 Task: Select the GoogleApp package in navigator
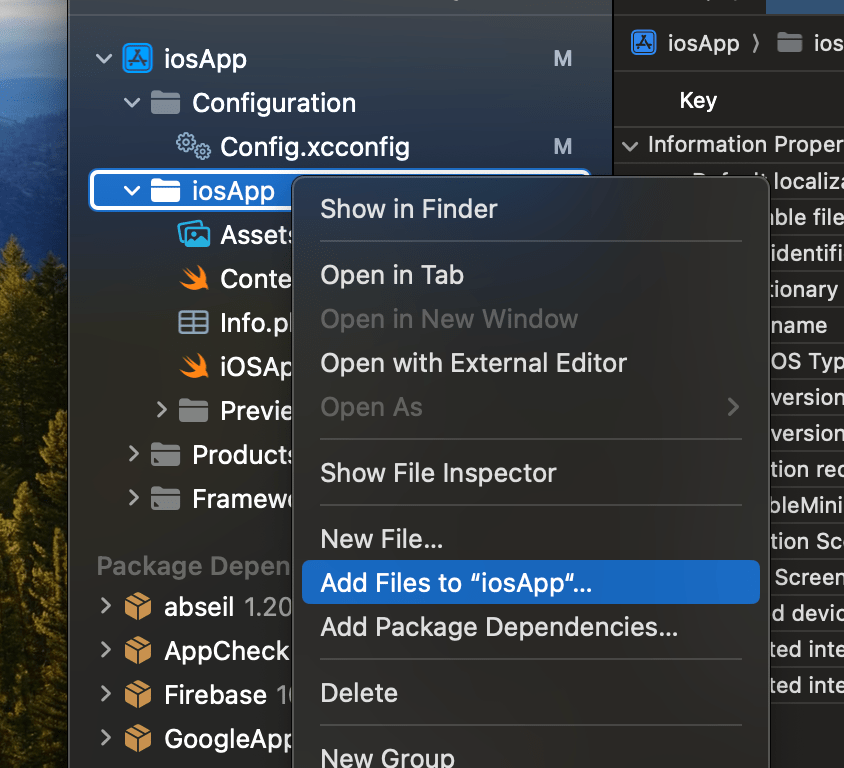point(228,739)
